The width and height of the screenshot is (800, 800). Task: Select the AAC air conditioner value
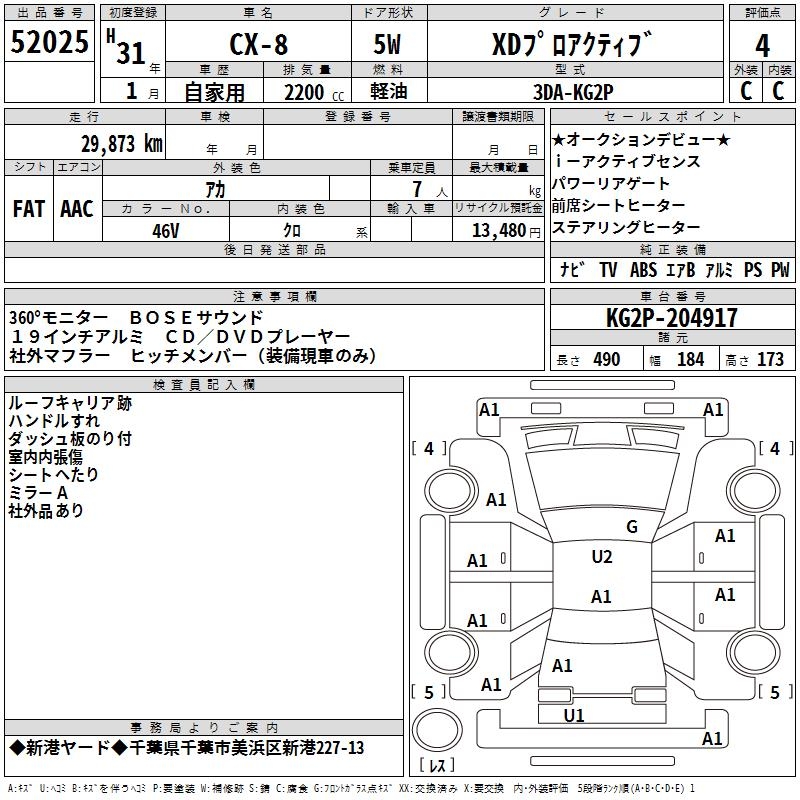tap(77, 209)
